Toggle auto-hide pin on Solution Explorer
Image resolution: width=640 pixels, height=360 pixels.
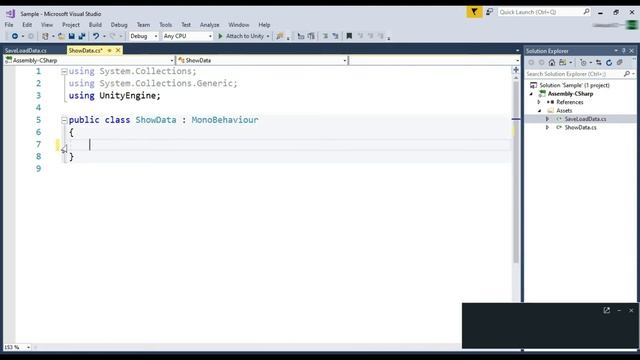(624, 51)
